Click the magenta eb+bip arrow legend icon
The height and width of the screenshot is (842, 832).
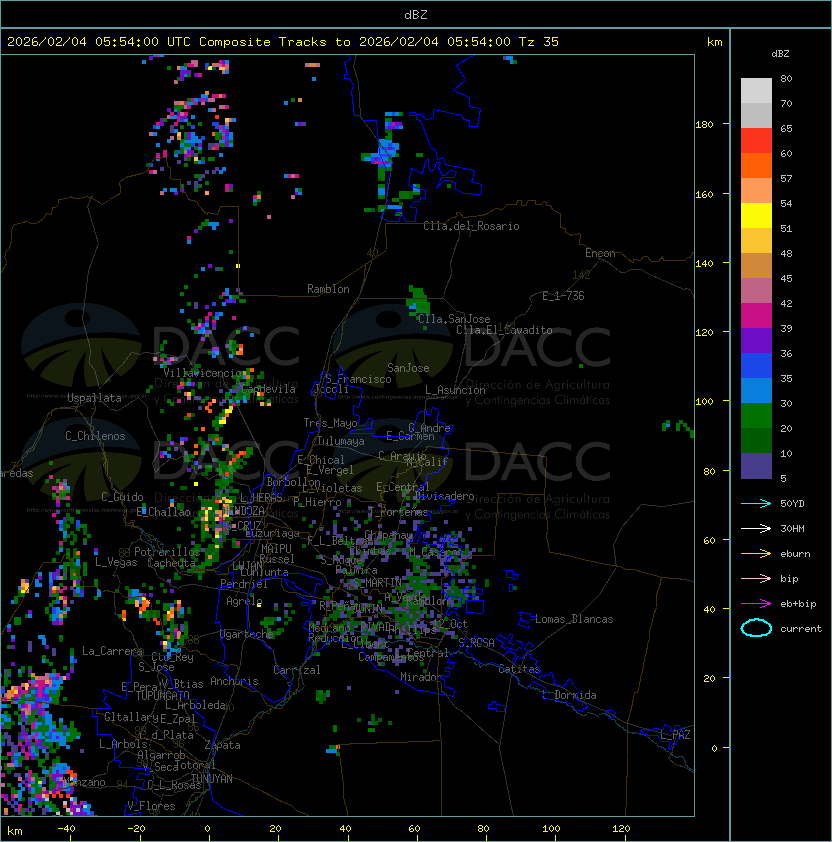point(756,604)
